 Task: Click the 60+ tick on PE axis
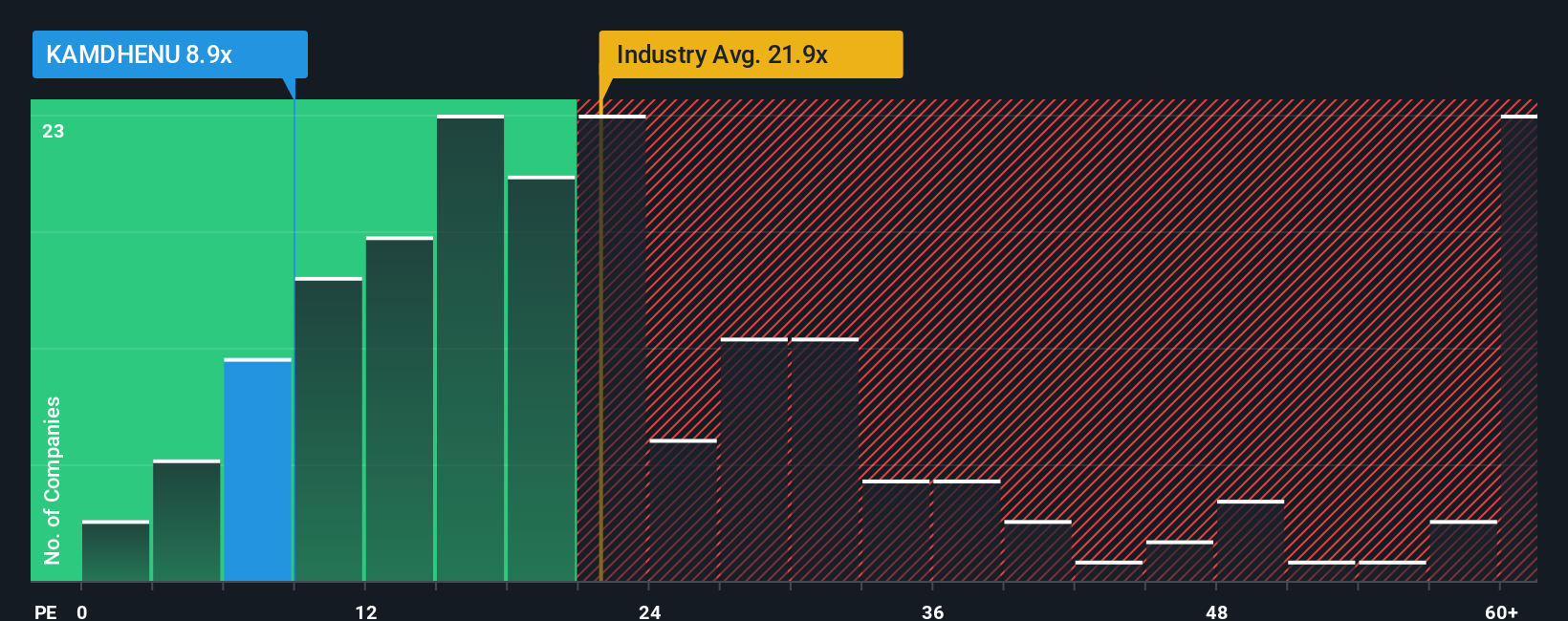(x=1501, y=611)
